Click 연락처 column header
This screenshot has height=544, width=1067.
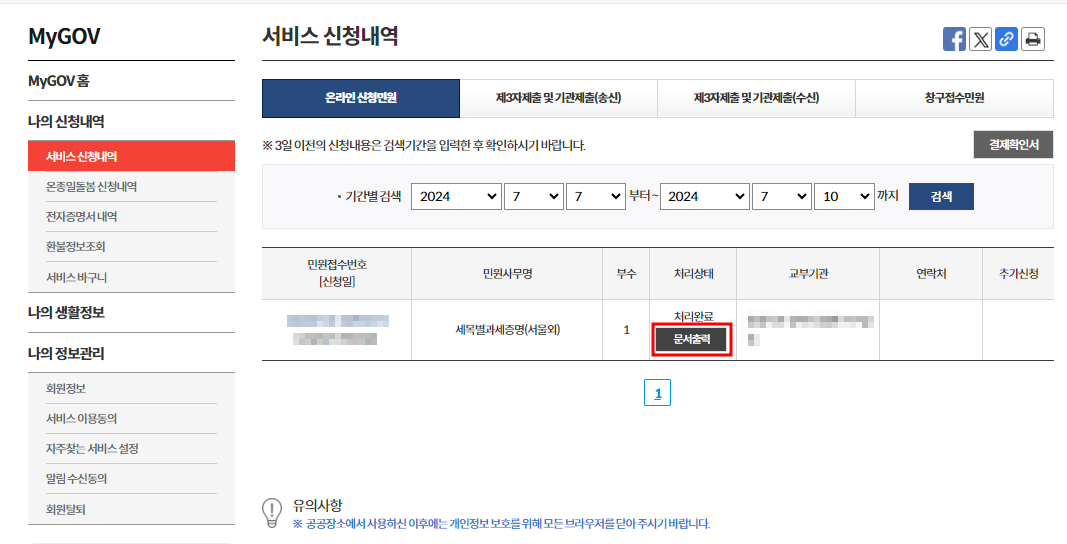(x=931, y=274)
